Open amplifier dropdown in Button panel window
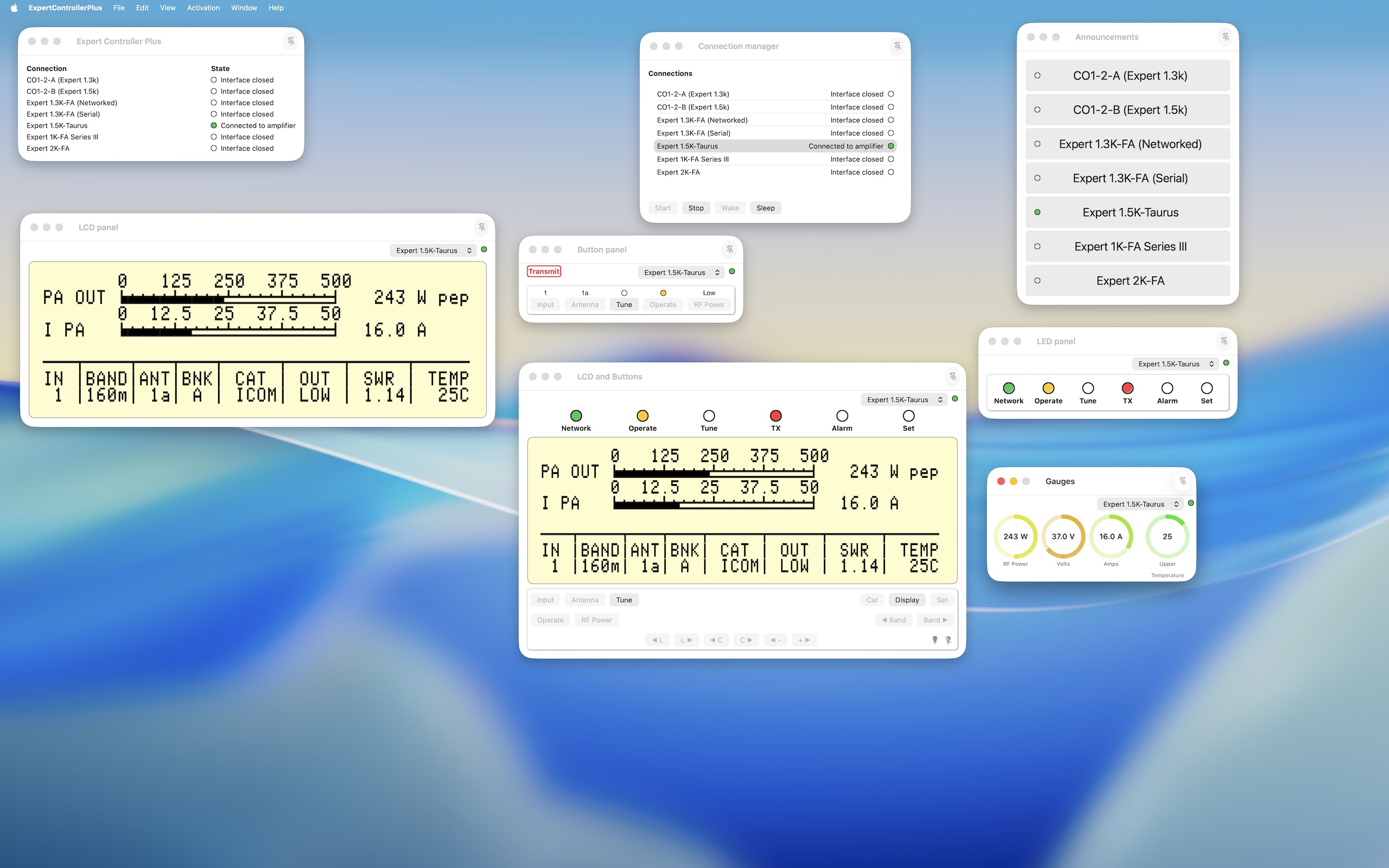 [x=681, y=272]
